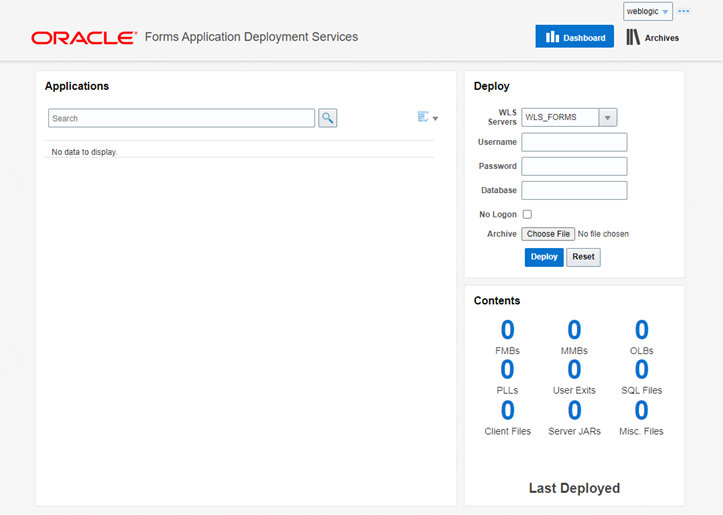This screenshot has height=515, width=723.
Task: Open the weblogic user dropdown
Action: (648, 12)
